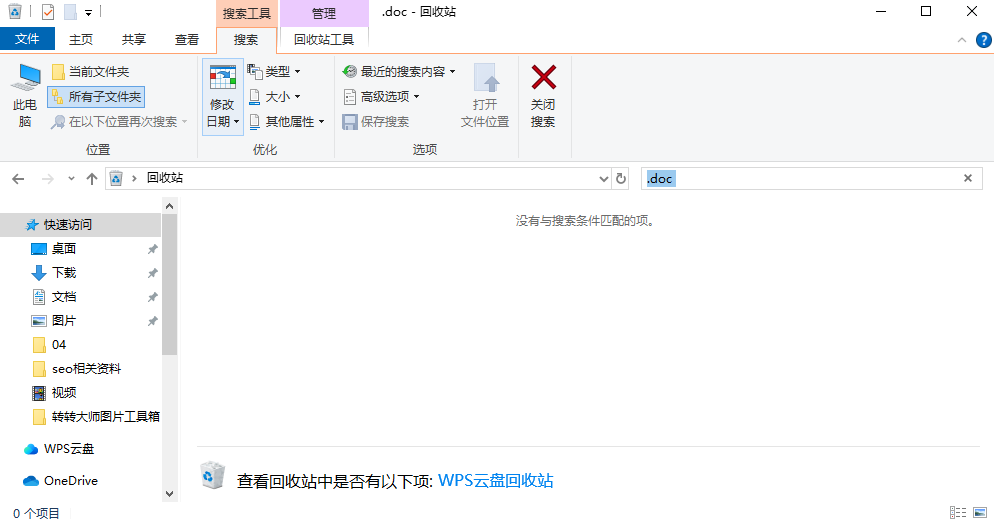The image size is (994, 525).
Task: Click the WPS云盘回收站 link
Action: click(496, 481)
